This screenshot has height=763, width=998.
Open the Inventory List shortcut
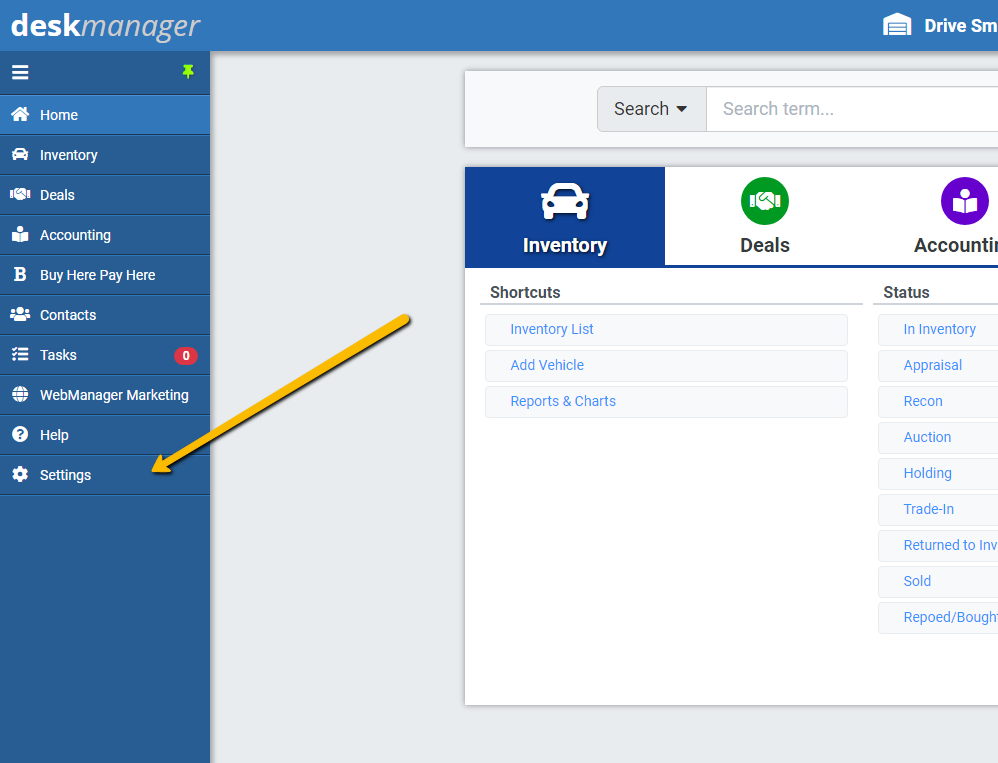(554, 329)
